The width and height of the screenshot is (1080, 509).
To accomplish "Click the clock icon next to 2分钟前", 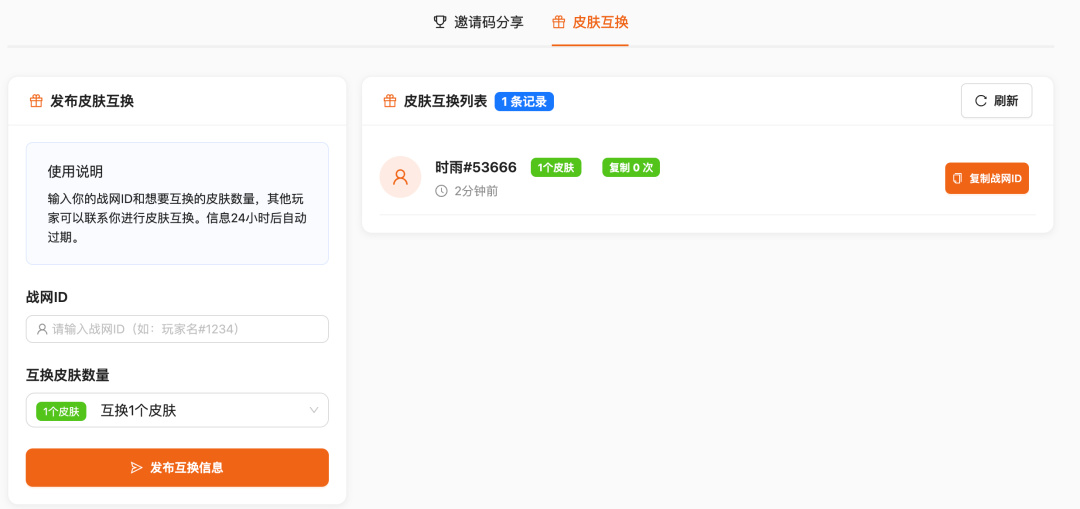I will pos(442,191).
